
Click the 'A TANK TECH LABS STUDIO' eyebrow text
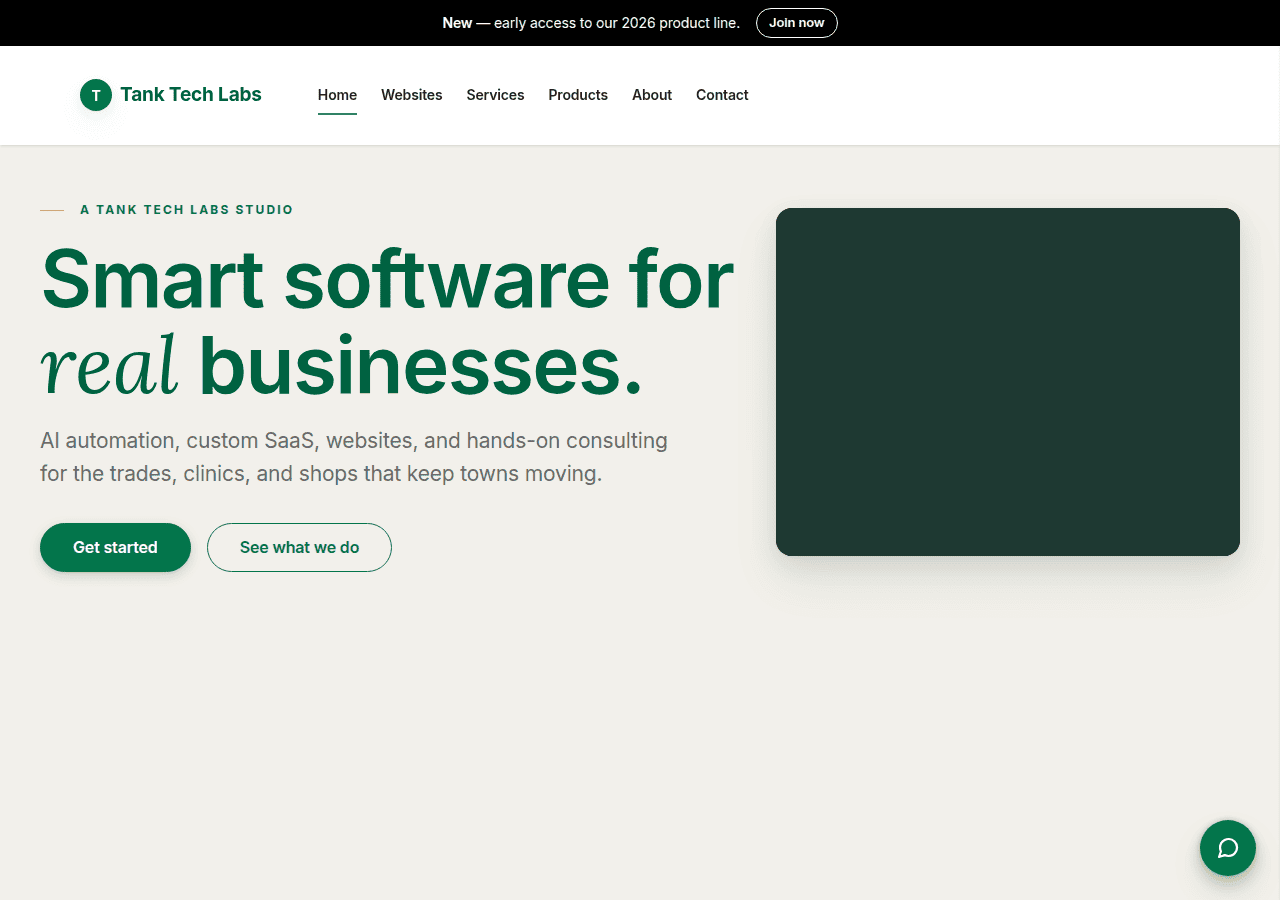[x=187, y=210]
